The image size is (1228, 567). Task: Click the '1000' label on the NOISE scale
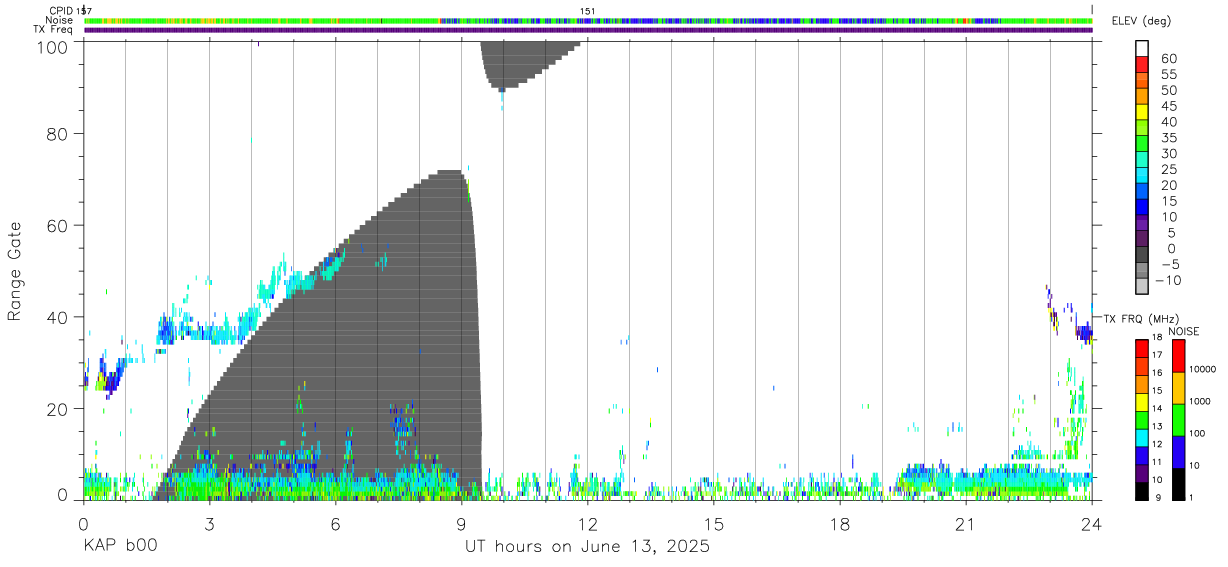click(x=1200, y=401)
